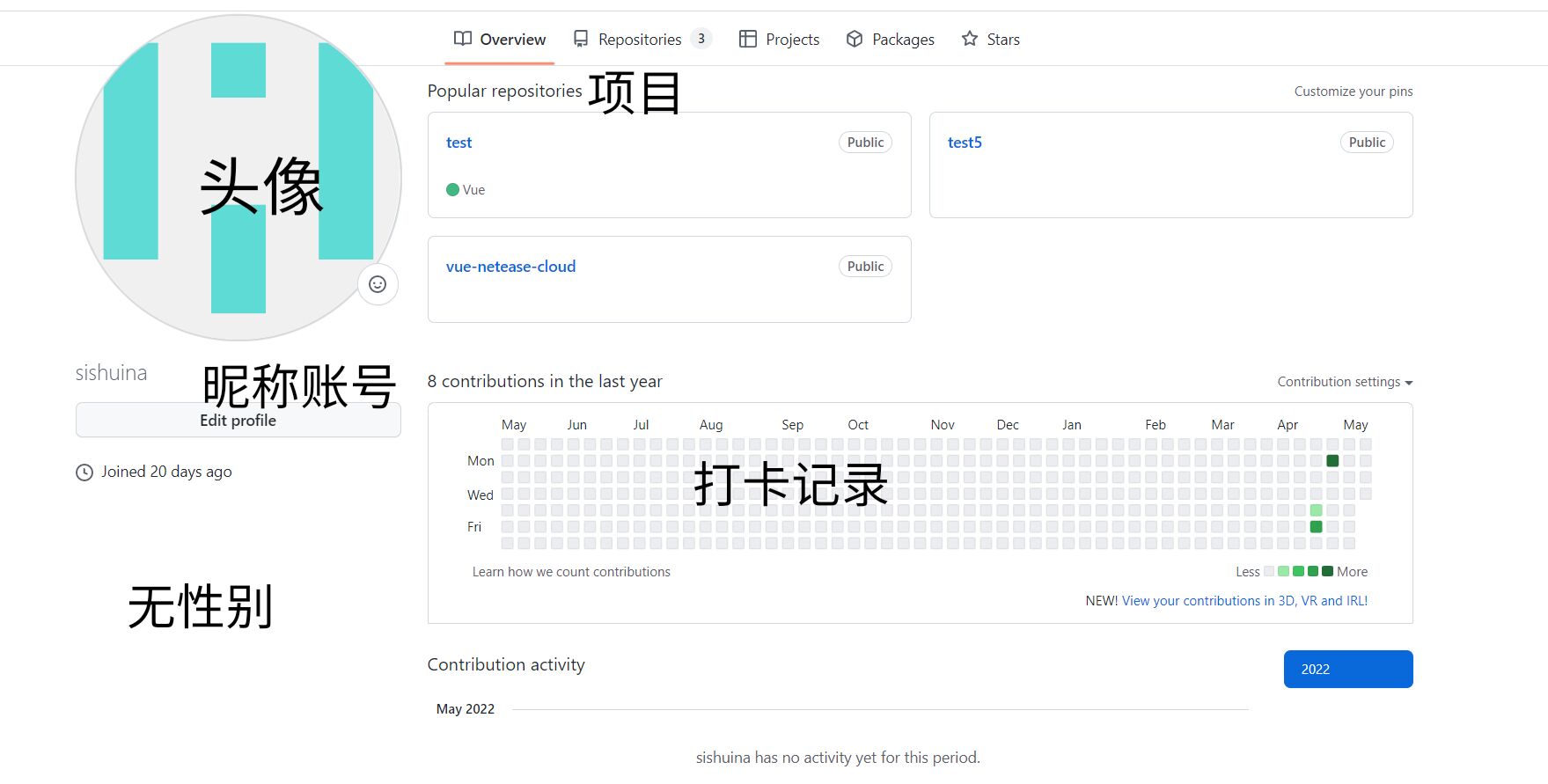Viewport: 1548px width, 784px height.
Task: Click the smiley set-status icon on avatar
Action: point(378,284)
